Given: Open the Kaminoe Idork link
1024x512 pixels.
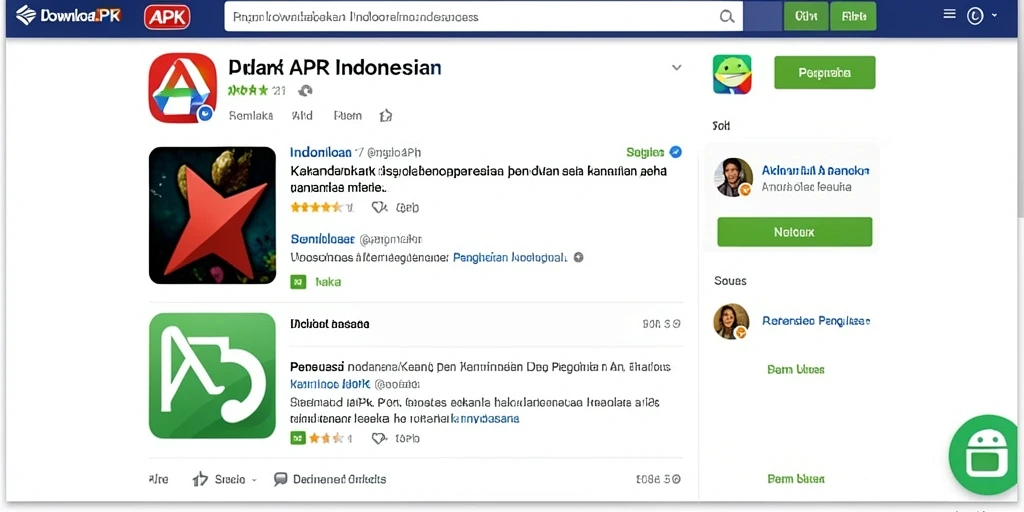Looking at the screenshot, I should pos(330,384).
